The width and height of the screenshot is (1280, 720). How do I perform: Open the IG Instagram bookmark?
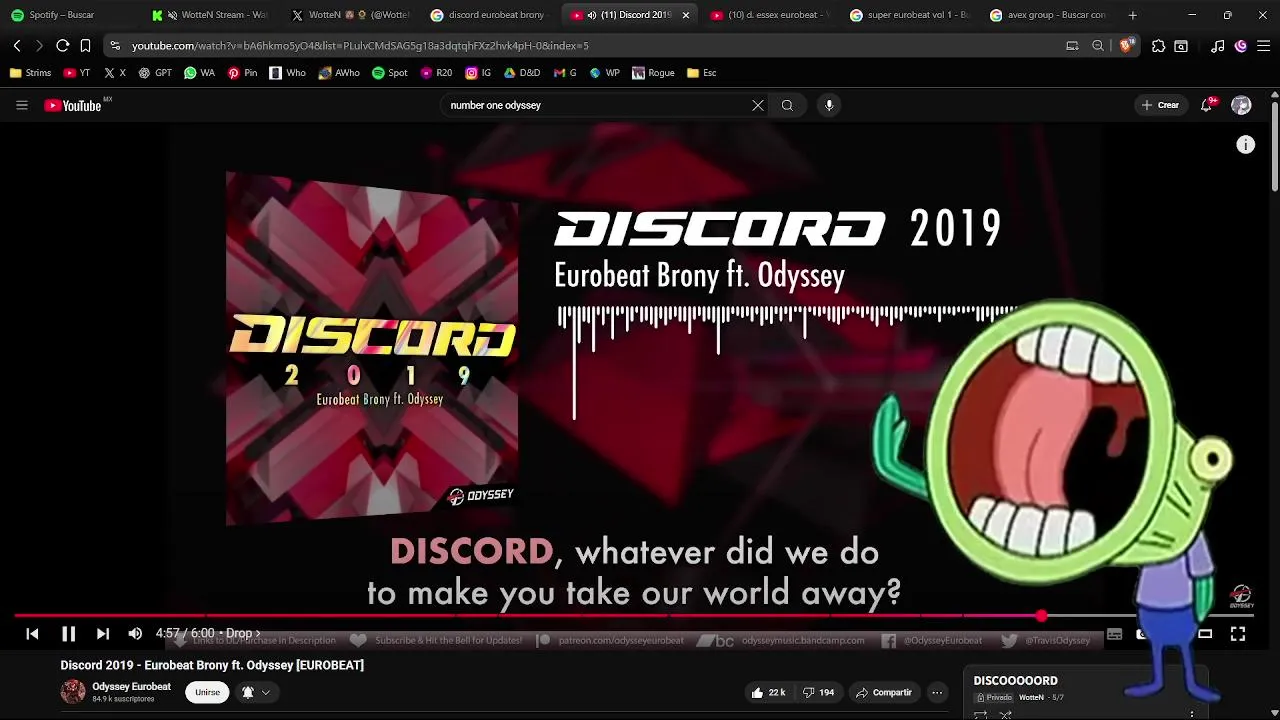click(x=478, y=73)
